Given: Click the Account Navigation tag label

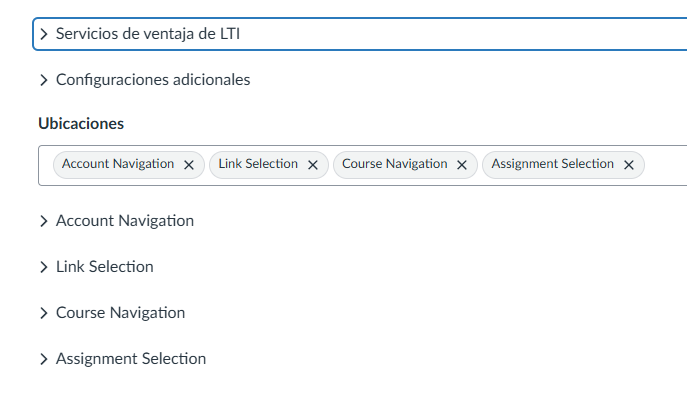Looking at the screenshot, I should 118,164.
